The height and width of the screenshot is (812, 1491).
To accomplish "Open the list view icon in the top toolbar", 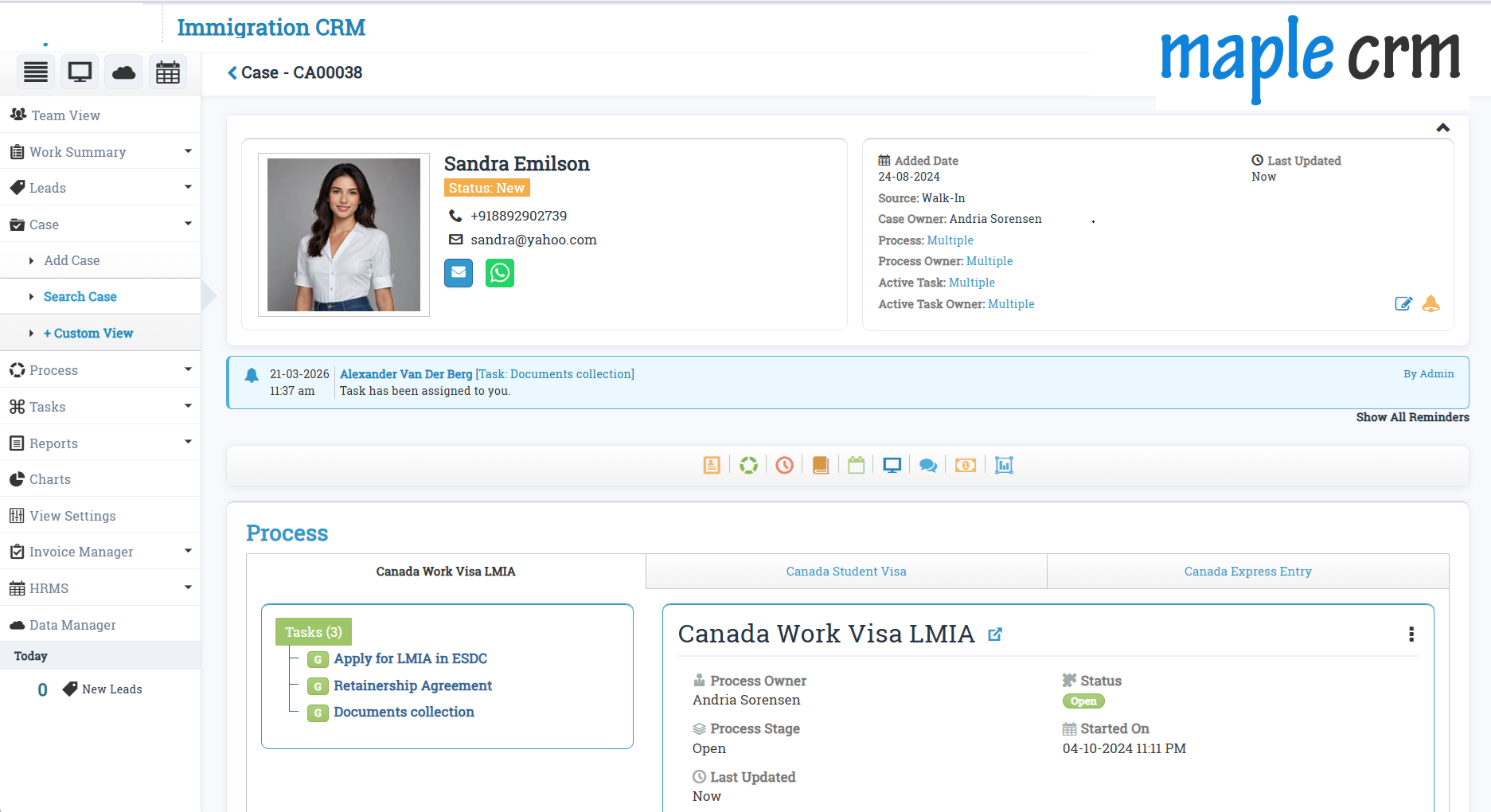I will [36, 72].
